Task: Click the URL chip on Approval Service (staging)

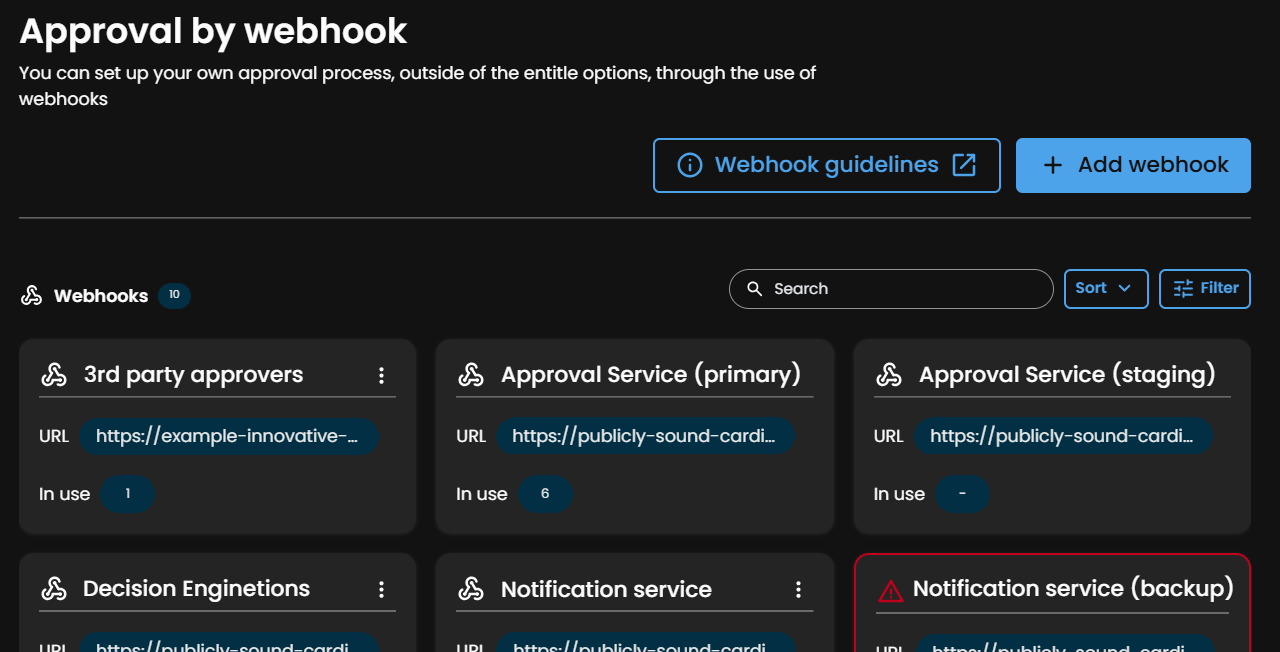Action: click(1063, 437)
